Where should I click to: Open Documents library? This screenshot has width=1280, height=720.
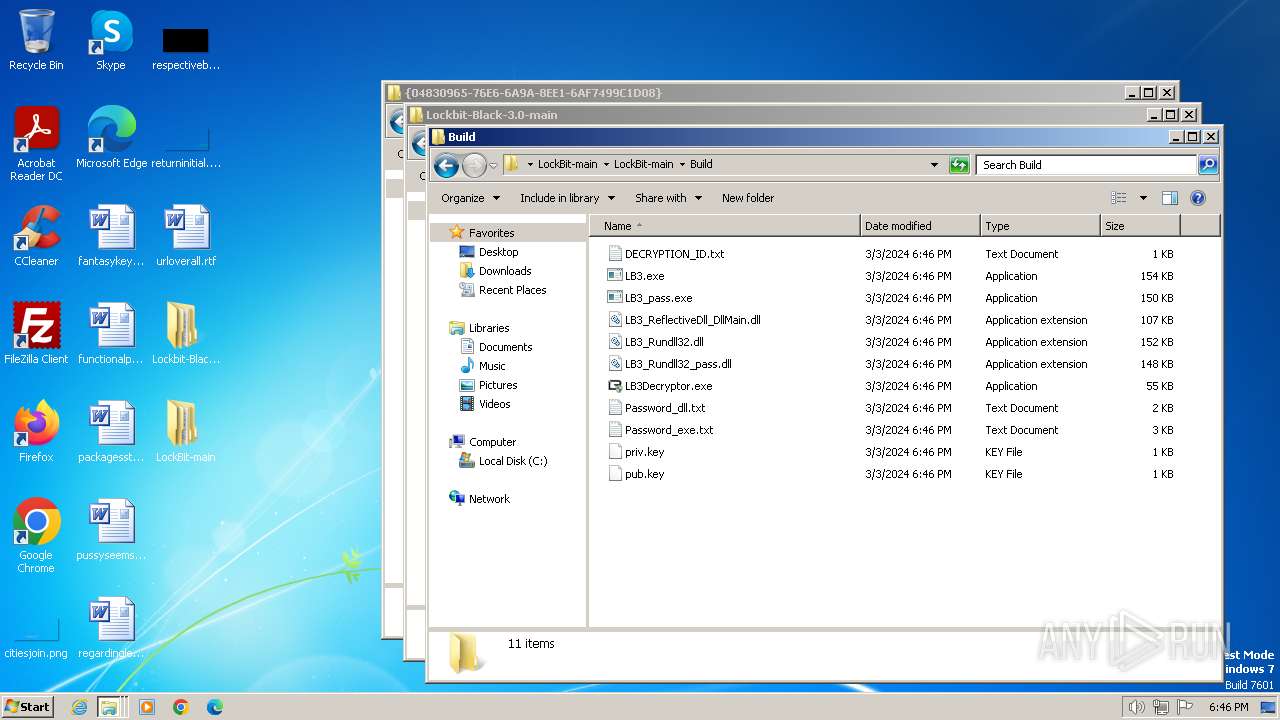tap(505, 347)
